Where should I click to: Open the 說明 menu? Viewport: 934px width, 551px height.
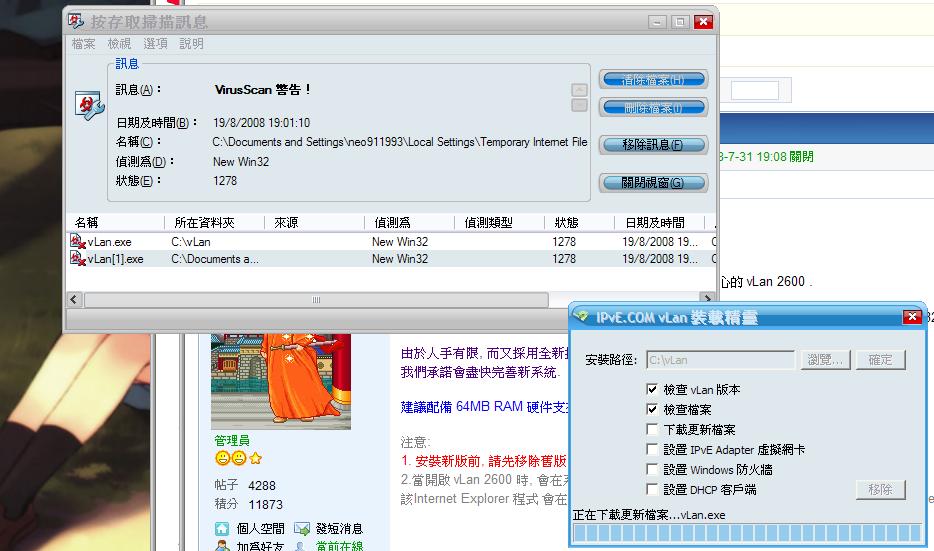pyautogui.click(x=191, y=43)
